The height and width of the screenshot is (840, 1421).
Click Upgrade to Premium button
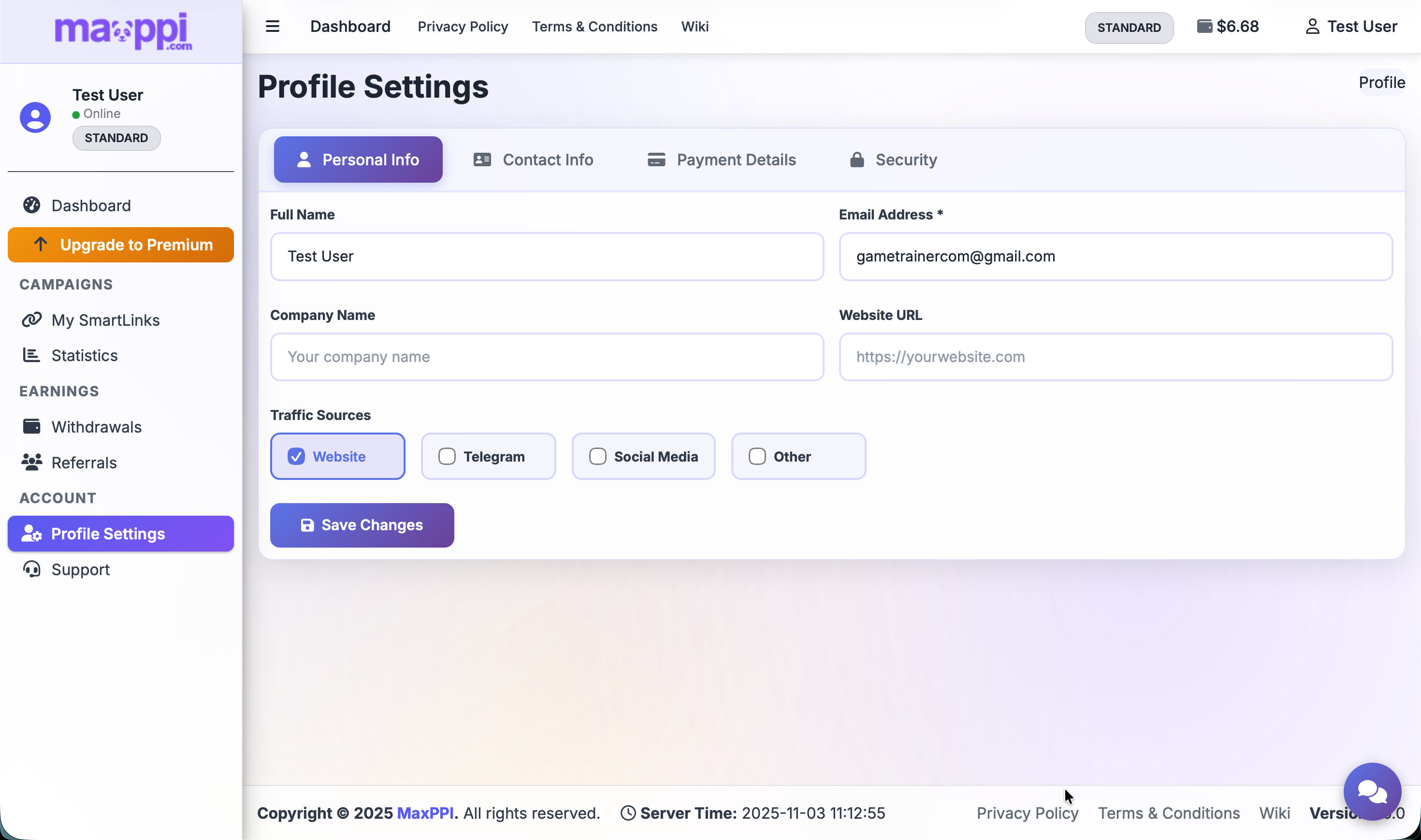pyautogui.click(x=120, y=245)
